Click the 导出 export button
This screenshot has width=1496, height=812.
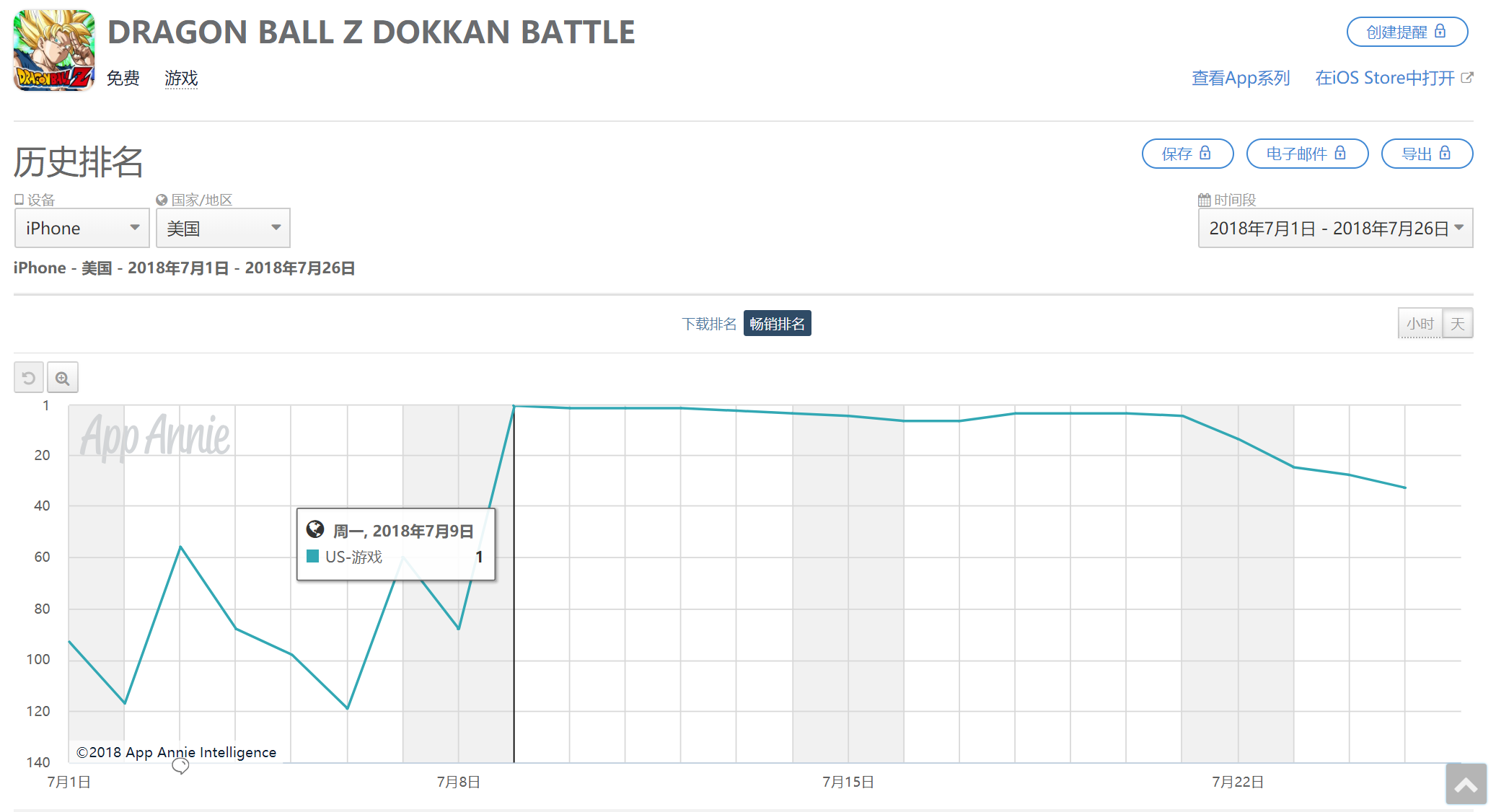tap(1426, 154)
